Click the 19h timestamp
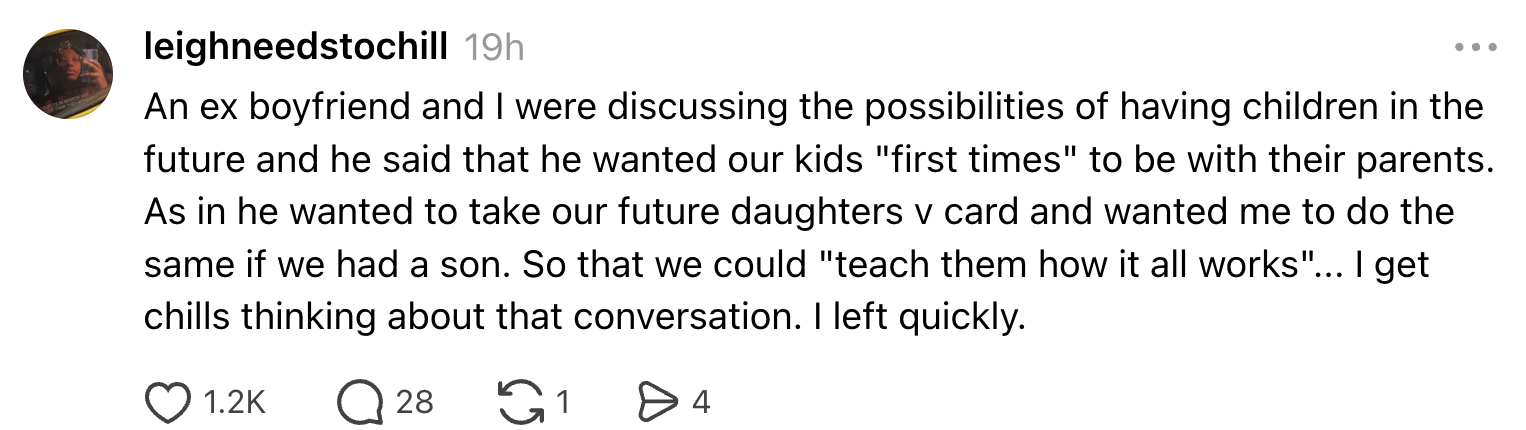 point(495,47)
